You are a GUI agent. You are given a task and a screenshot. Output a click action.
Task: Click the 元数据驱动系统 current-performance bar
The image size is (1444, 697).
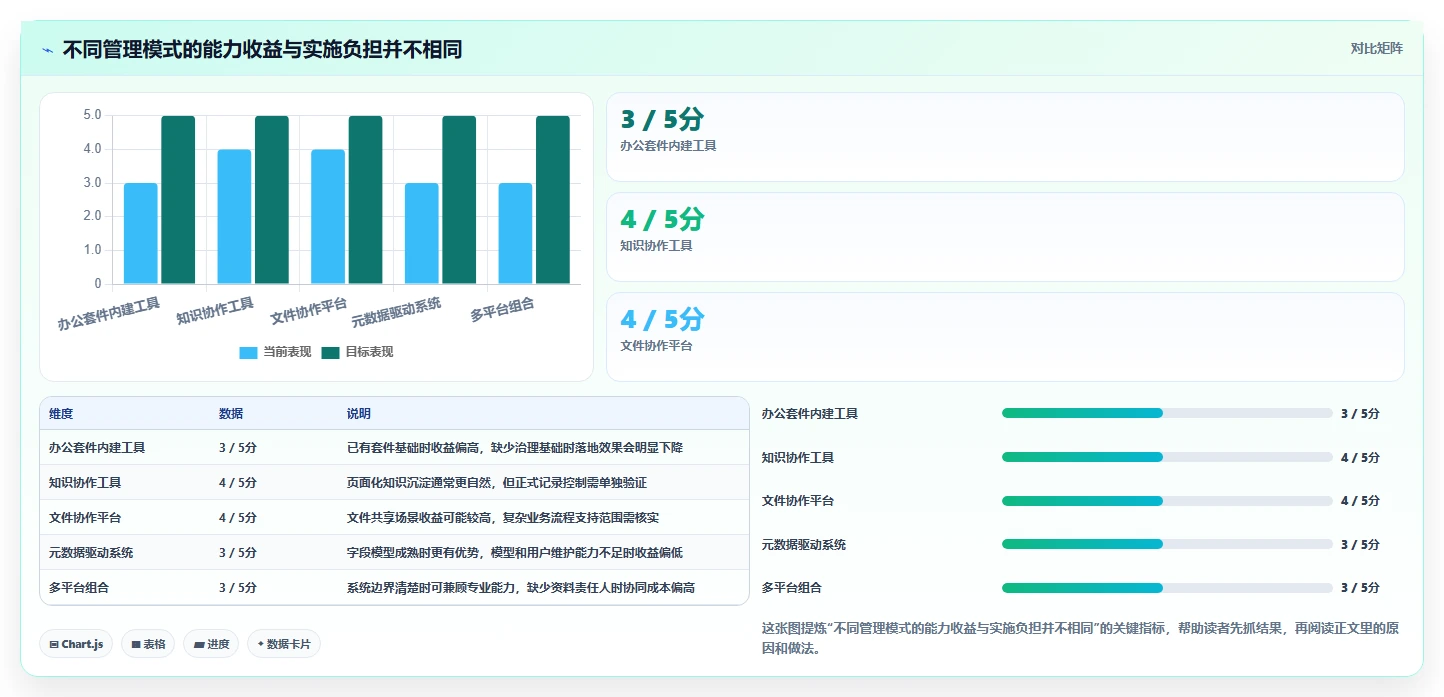pyautogui.click(x=421, y=233)
